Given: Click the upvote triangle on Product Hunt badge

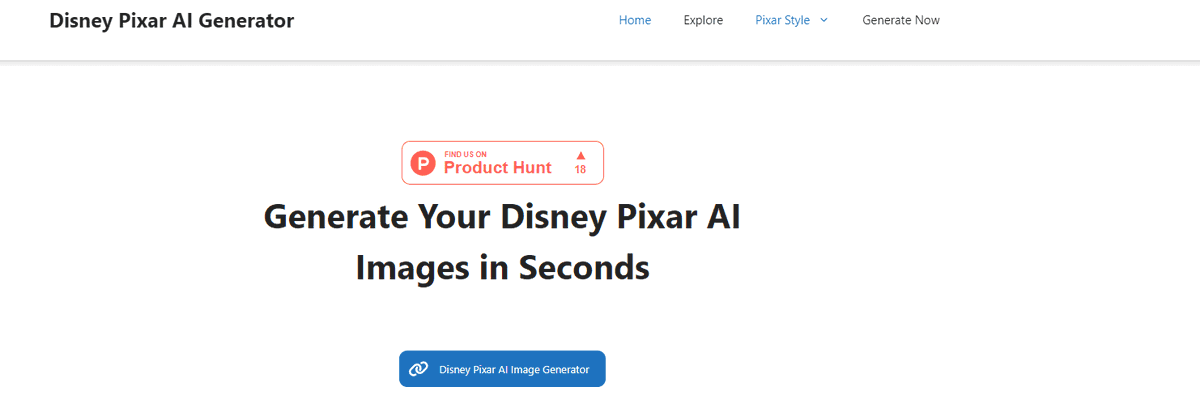Looking at the screenshot, I should 580,155.
